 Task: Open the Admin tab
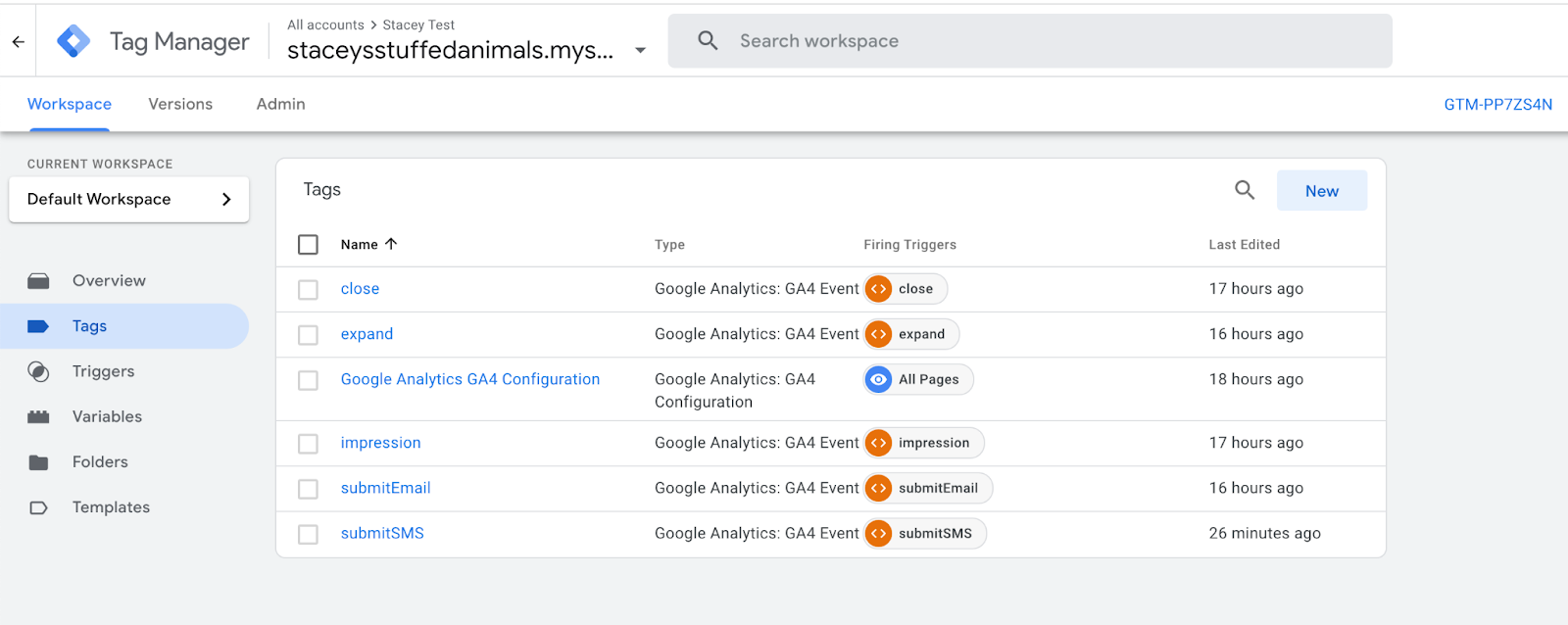[x=281, y=104]
